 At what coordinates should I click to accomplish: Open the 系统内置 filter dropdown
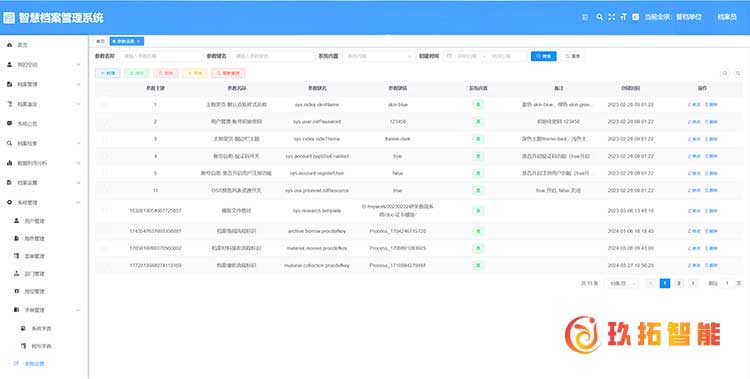tap(378, 56)
